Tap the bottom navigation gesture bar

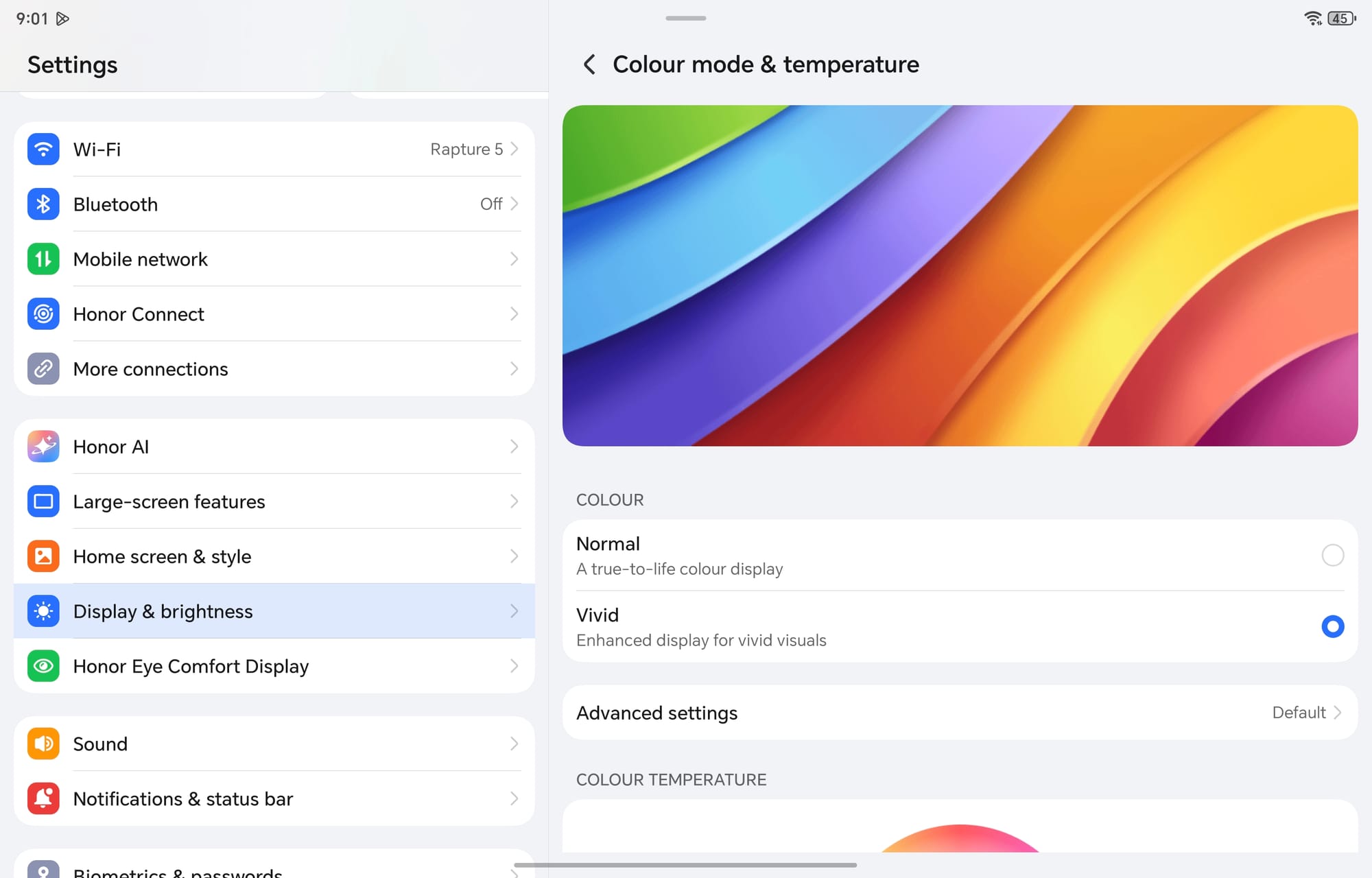tap(686, 865)
